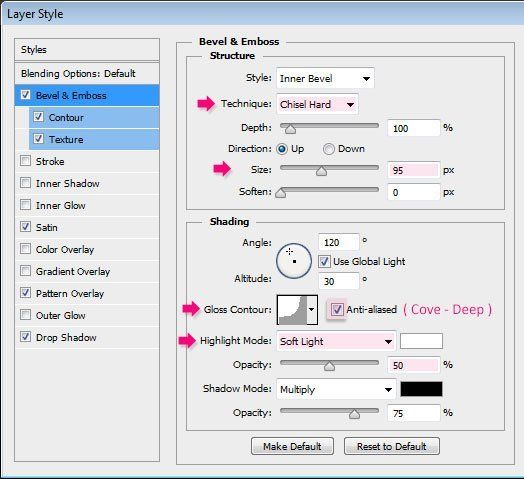Image resolution: width=524 pixels, height=479 pixels.
Task: Select the Bevel & Emboss style entry
Action: click(x=87, y=95)
